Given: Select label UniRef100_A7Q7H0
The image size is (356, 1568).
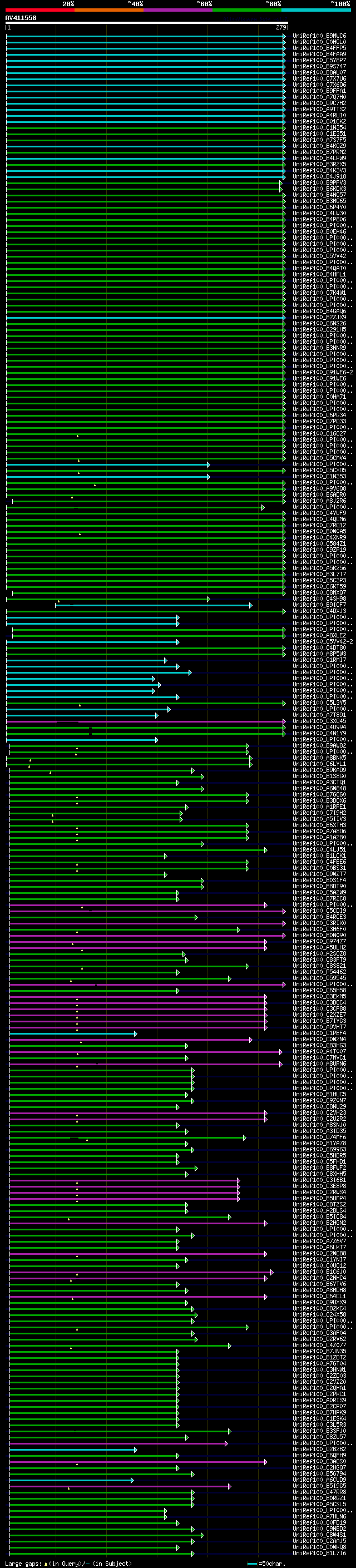Looking at the screenshot, I should point(319,97).
